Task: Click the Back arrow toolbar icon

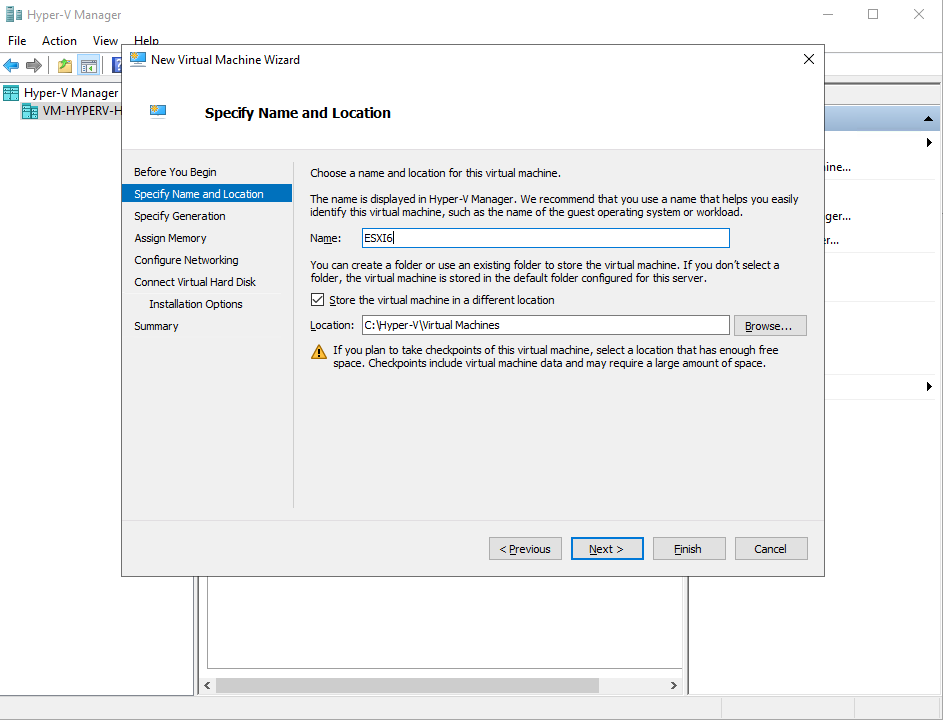Action: [x=11, y=65]
